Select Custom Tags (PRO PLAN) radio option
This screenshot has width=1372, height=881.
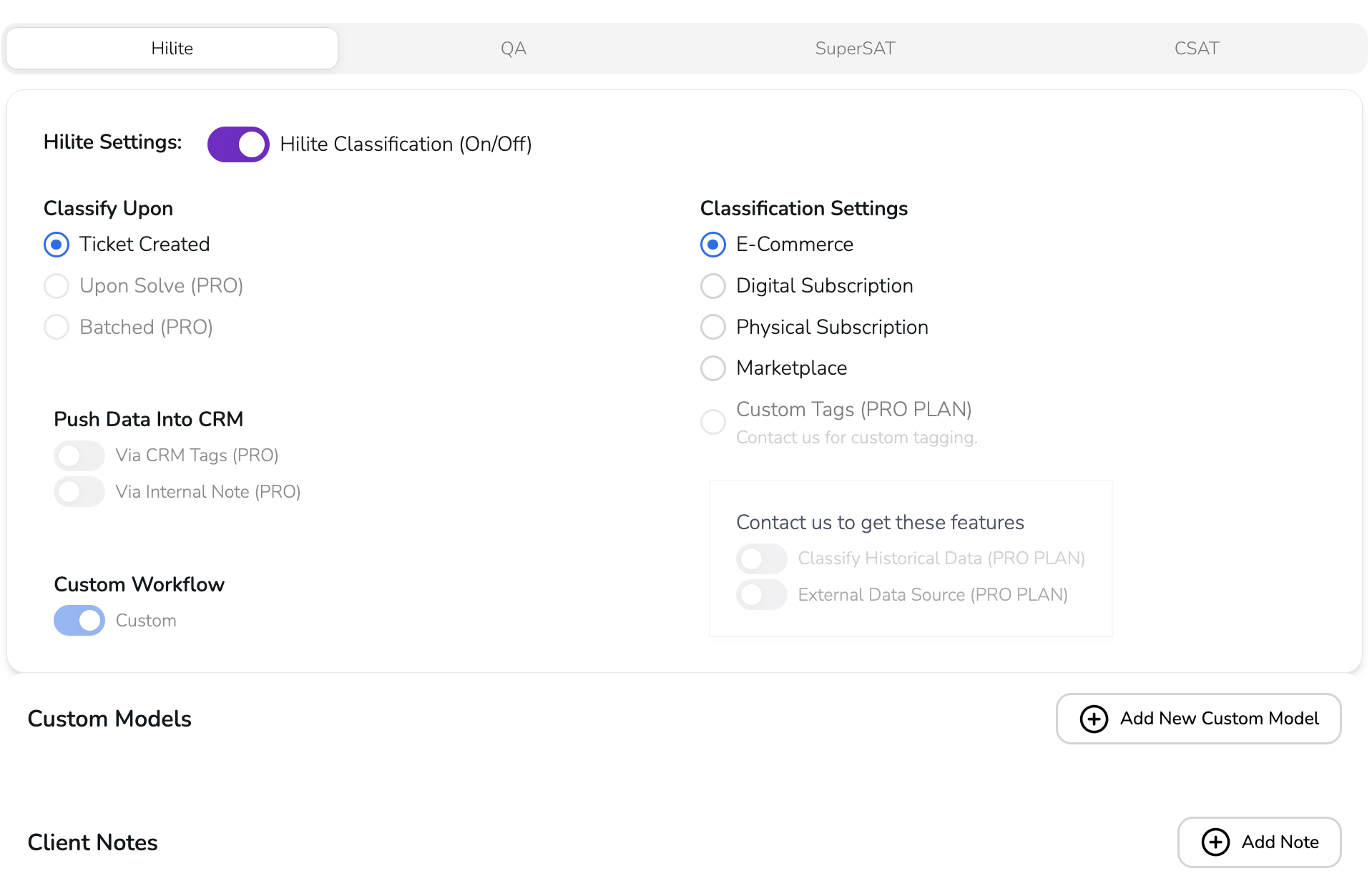(x=713, y=422)
